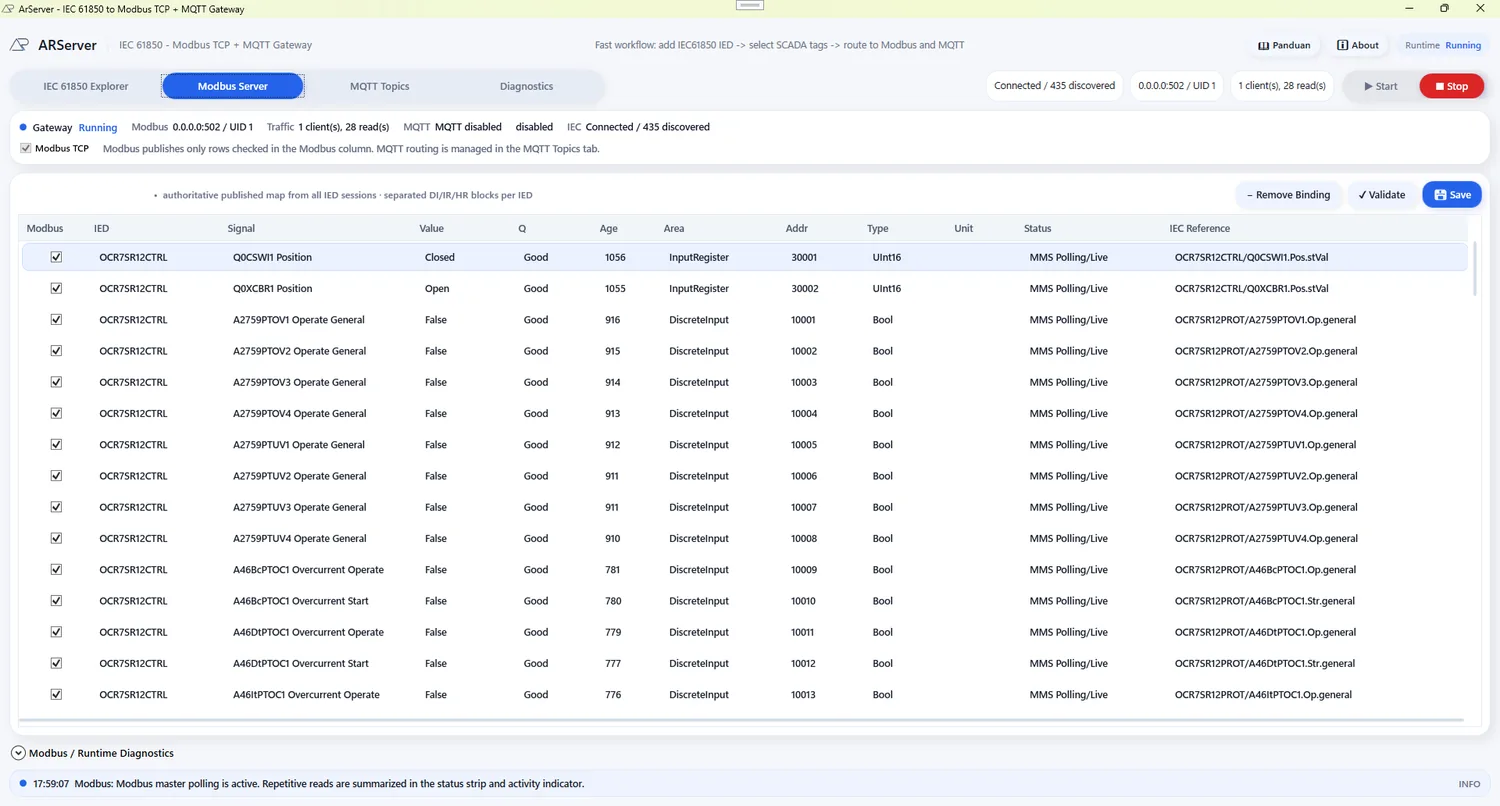Click the horizontal table scrollbar
The image size is (1500, 806).
click(x=740, y=719)
